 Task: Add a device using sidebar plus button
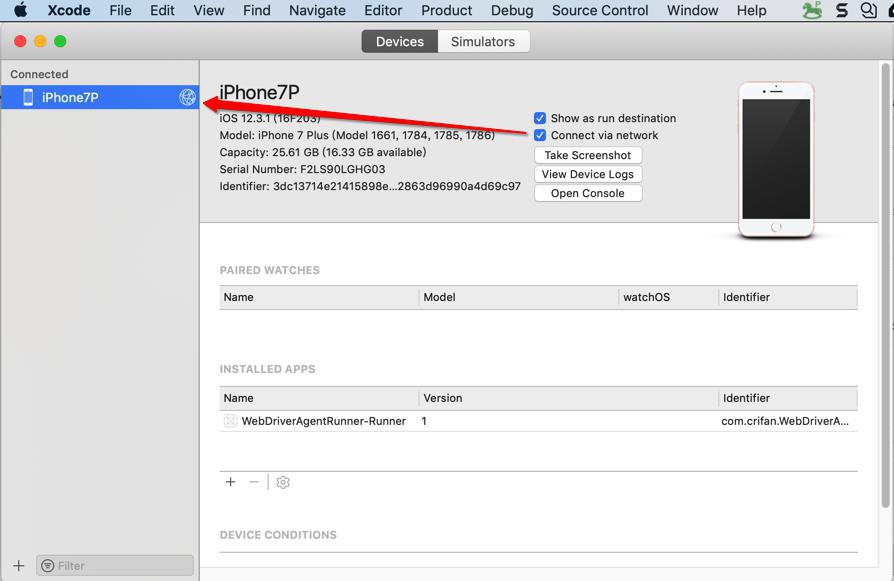[19, 566]
